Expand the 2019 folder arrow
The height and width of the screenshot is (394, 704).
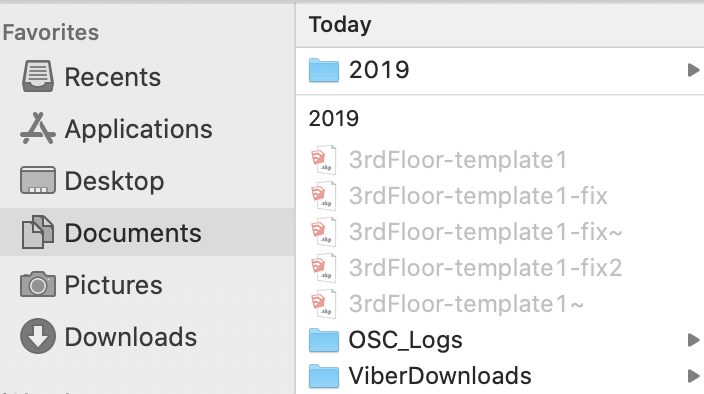[693, 70]
